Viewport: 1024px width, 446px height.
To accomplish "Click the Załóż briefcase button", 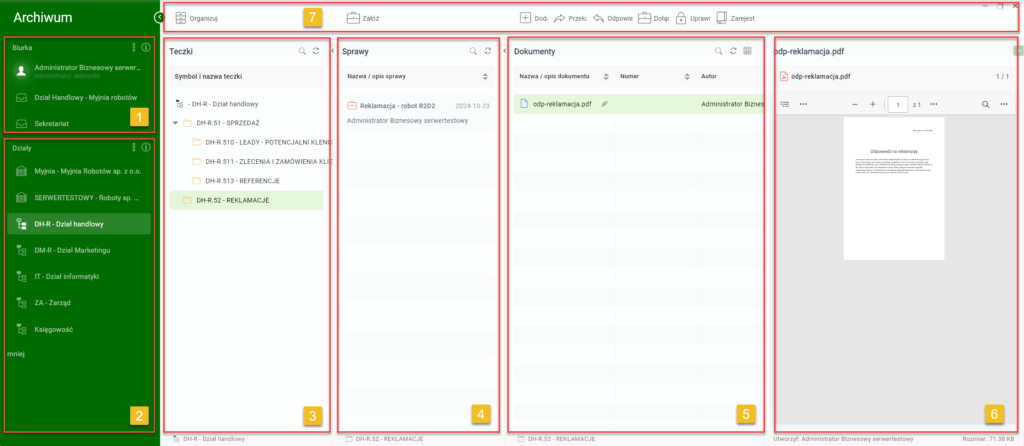I will 363,18.
